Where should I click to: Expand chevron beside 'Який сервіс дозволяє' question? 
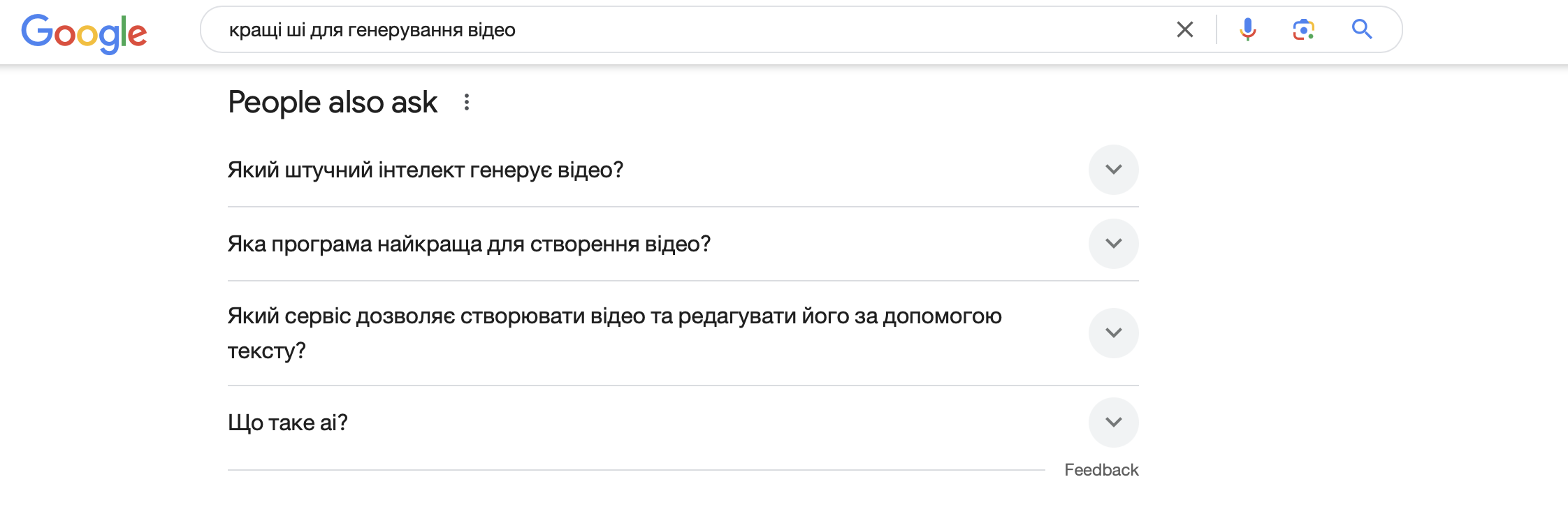coord(1113,333)
